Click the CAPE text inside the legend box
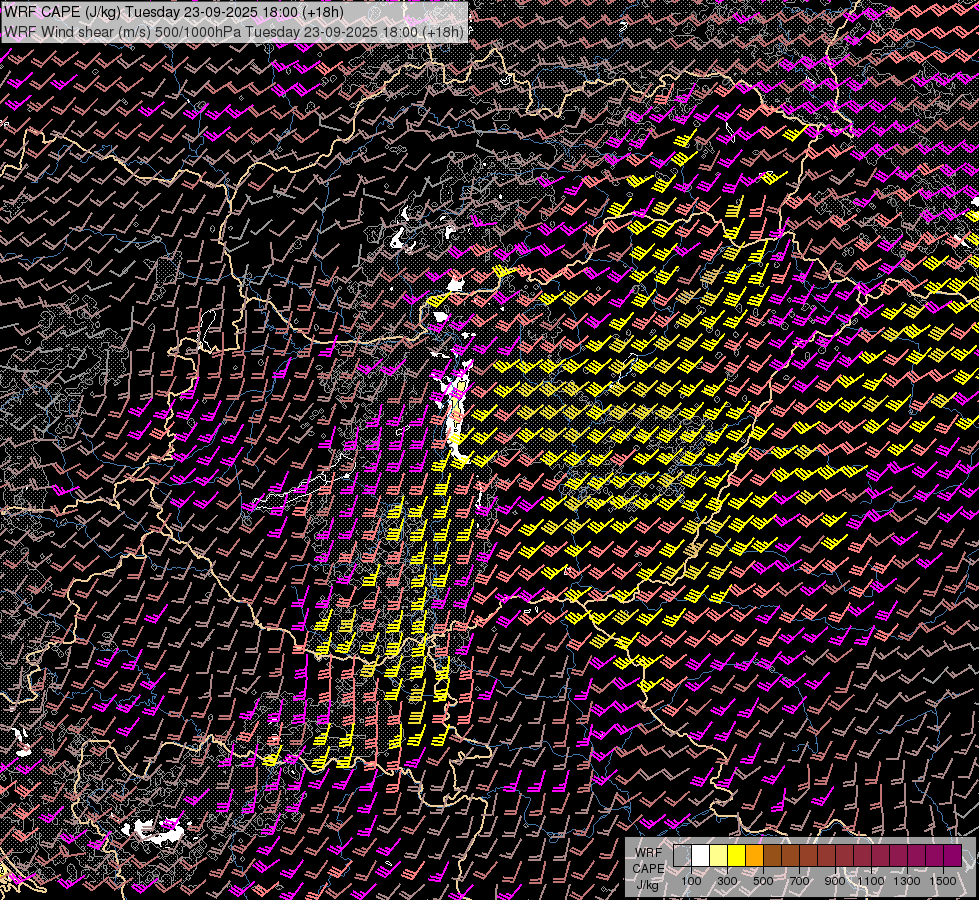The height and width of the screenshot is (900, 979). coord(648,868)
